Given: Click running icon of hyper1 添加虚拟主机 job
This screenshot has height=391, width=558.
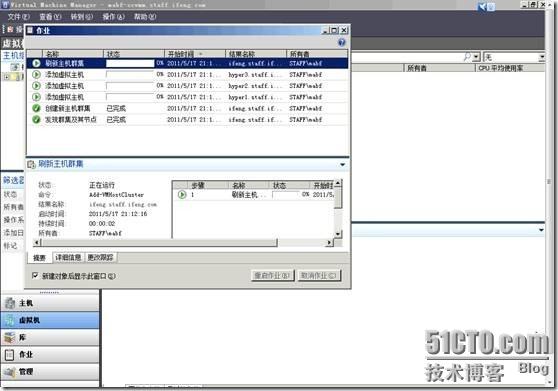Looking at the screenshot, I should click(x=36, y=97).
